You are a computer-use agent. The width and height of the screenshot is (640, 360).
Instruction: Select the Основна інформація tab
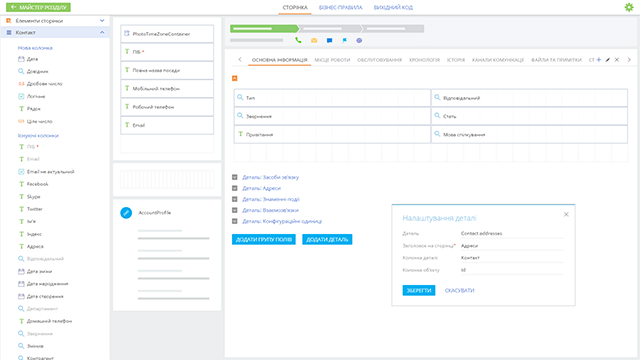(280, 60)
